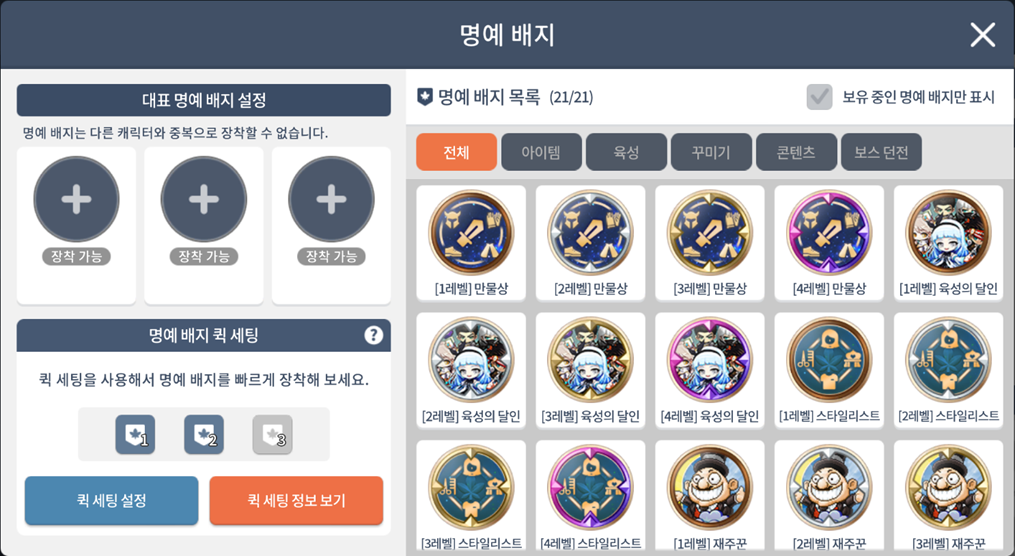The image size is (1015, 556).
Task: Add badge to first 장착 가능 slot
Action: point(76,199)
